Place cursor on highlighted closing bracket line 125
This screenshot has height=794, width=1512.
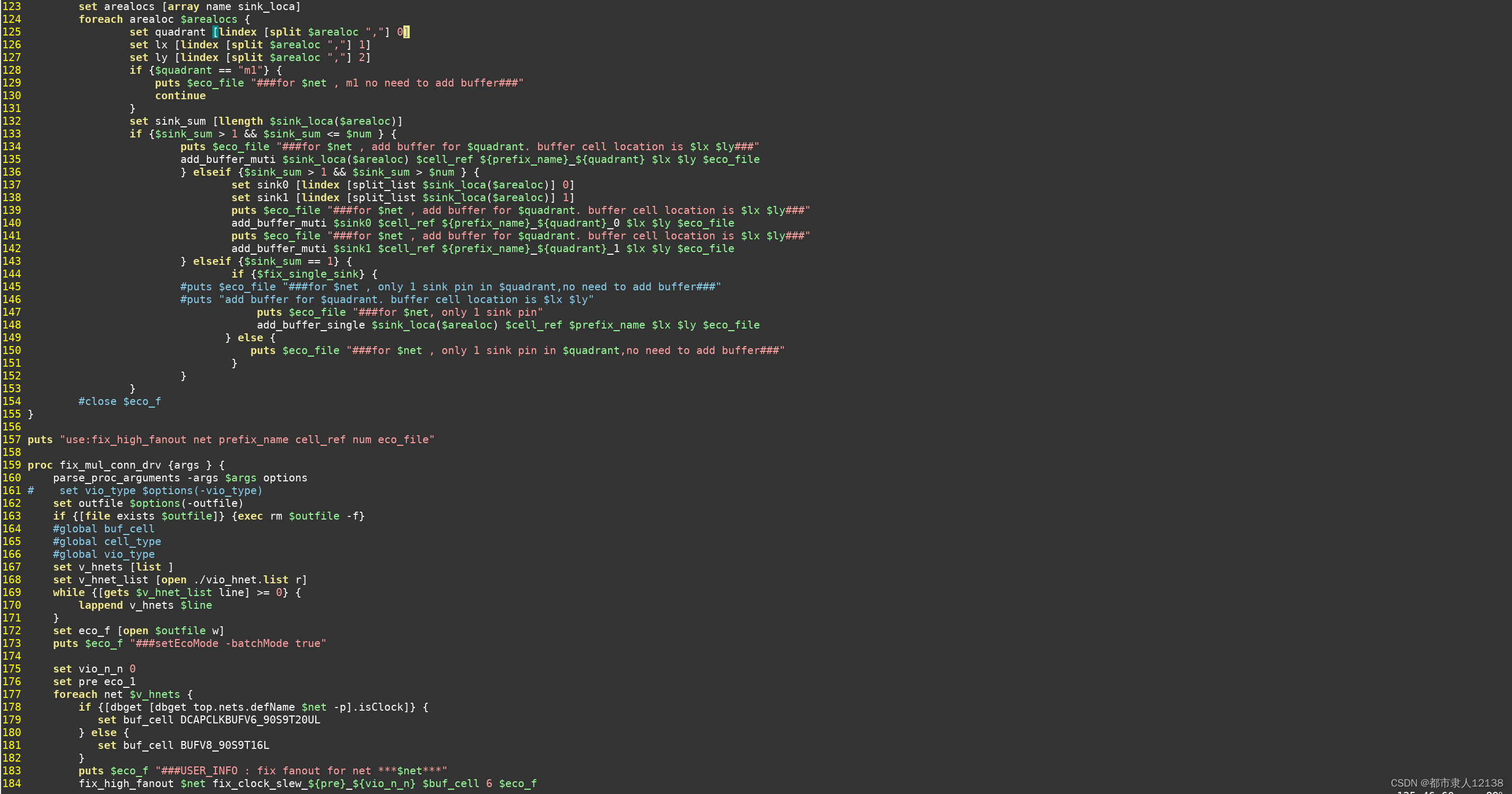click(406, 32)
